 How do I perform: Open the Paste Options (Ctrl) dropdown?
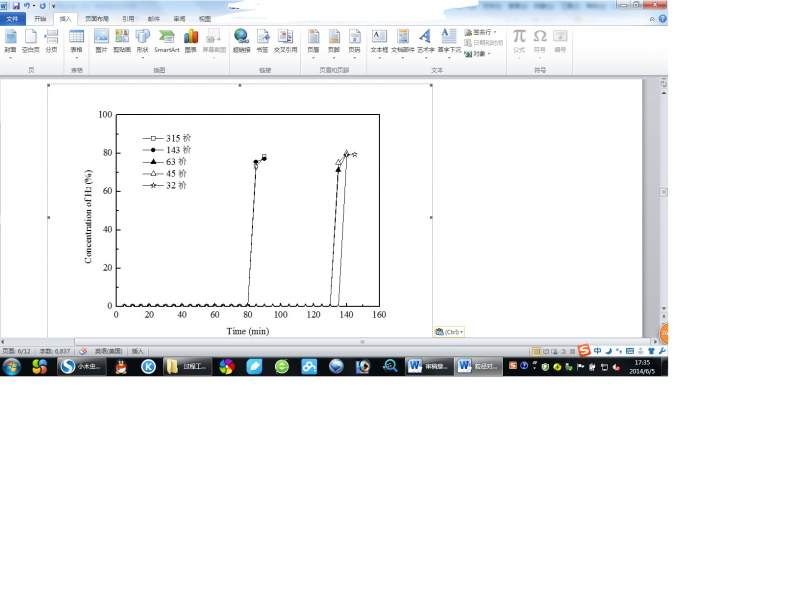coord(449,332)
